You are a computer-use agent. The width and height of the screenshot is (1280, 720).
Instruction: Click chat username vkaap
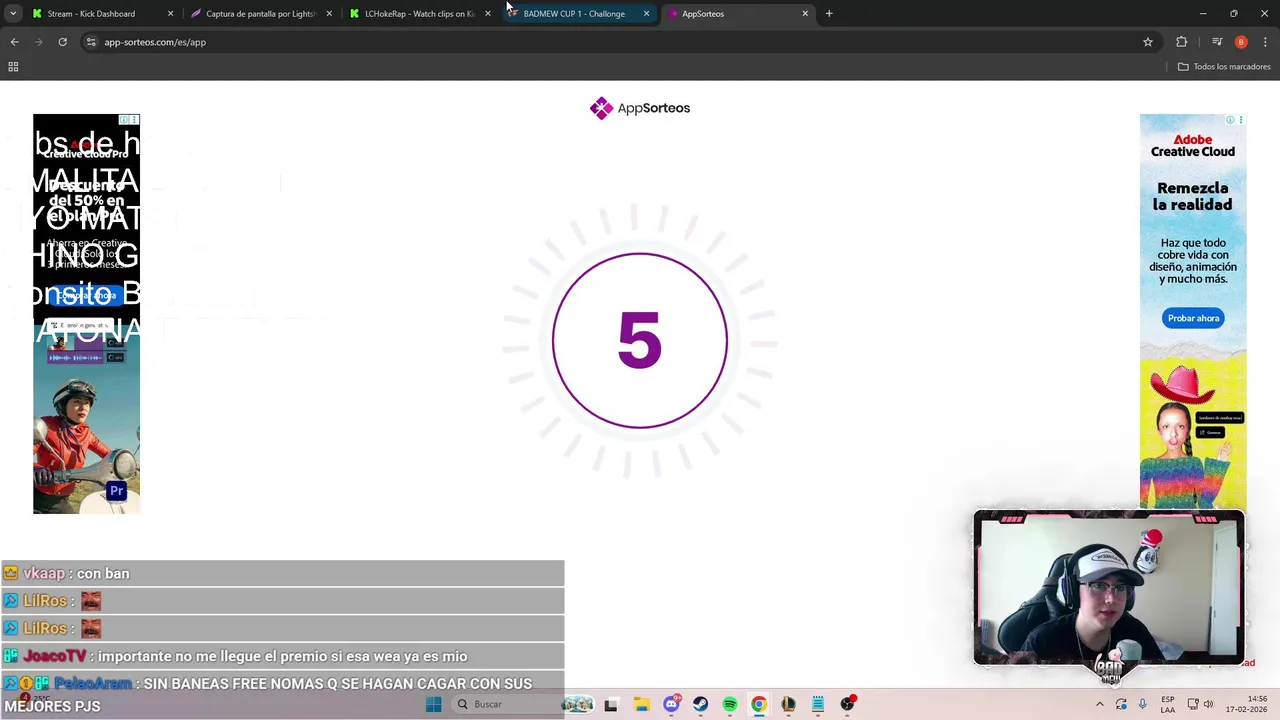tap(44, 573)
